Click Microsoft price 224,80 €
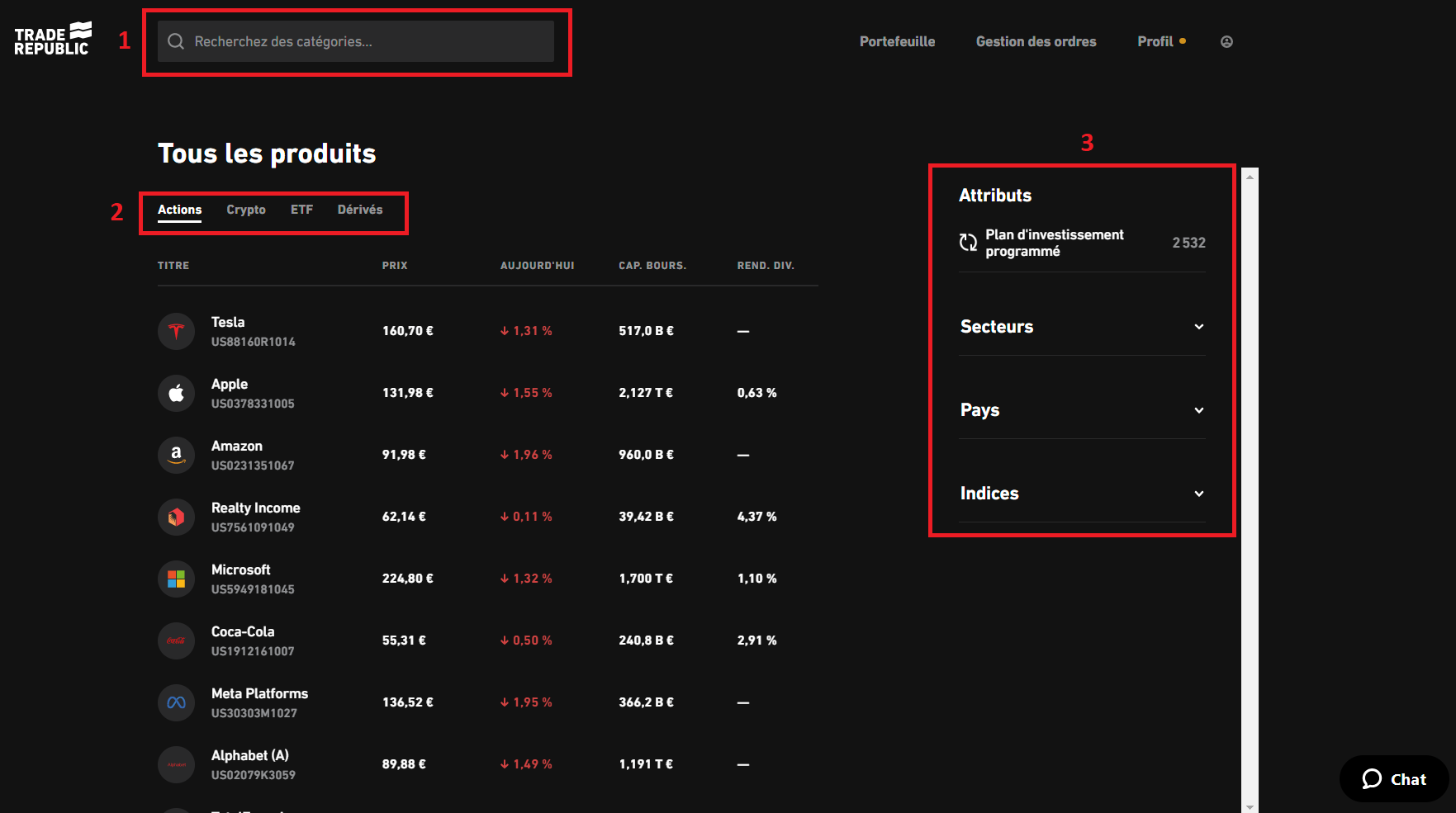This screenshot has height=813, width=1456. pyautogui.click(x=408, y=579)
